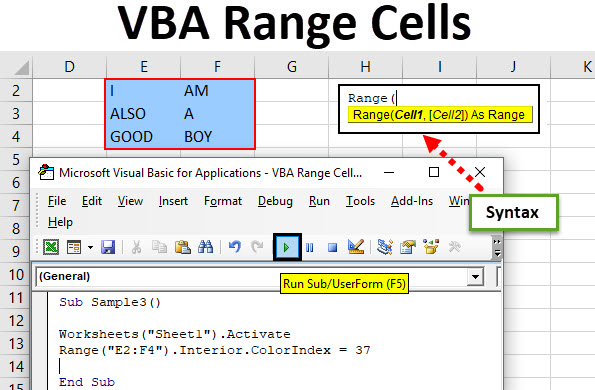Open Project Explorer icon
The width and height of the screenshot is (595, 390).
[384, 247]
